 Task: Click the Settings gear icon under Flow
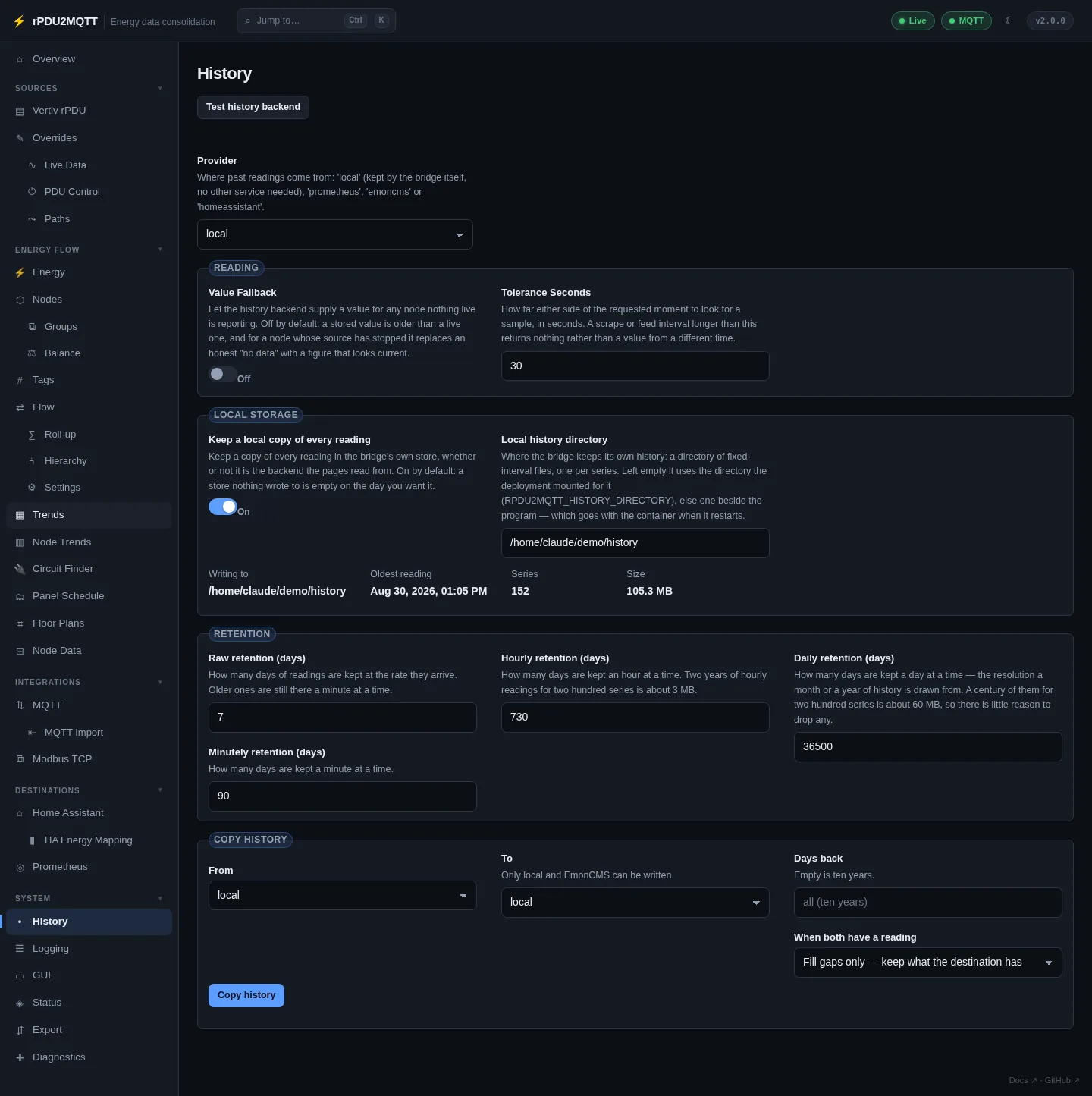pos(32,488)
